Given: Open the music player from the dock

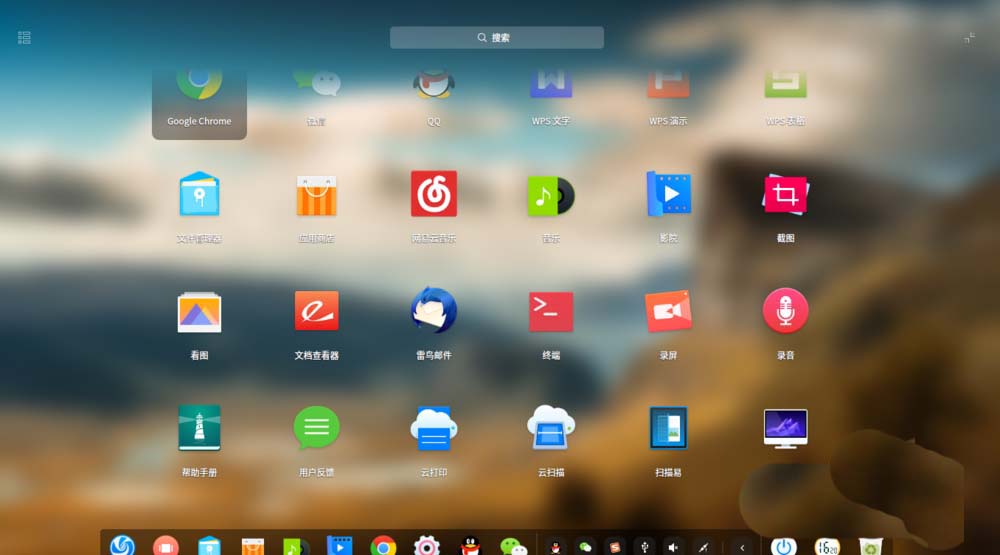Looking at the screenshot, I should coord(296,546).
